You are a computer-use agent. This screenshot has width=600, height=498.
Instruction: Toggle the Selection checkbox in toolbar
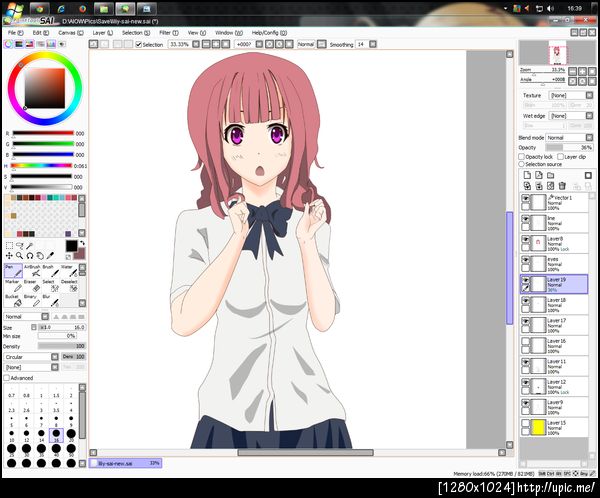click(x=139, y=44)
